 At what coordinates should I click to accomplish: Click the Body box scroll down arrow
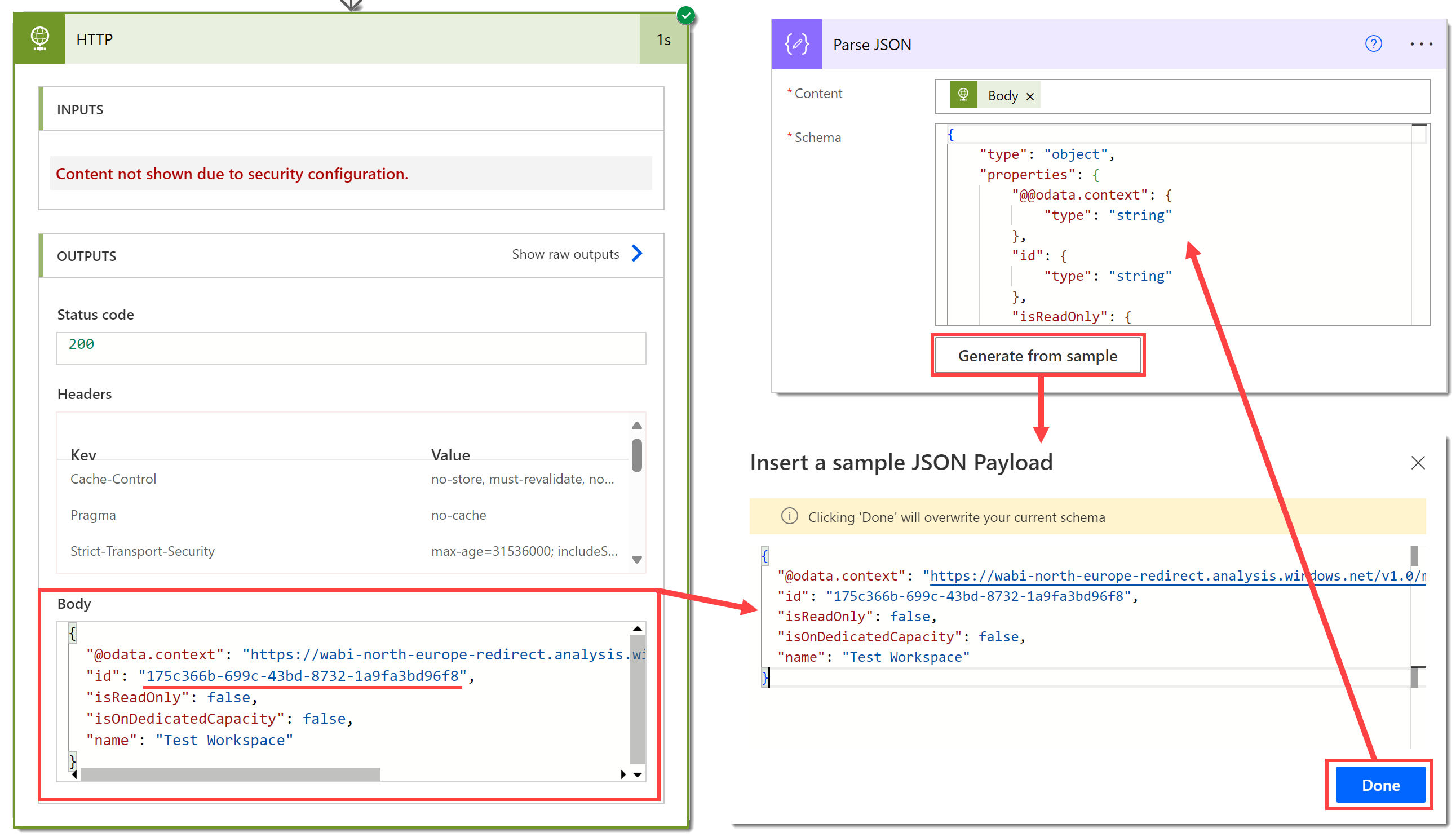click(637, 774)
